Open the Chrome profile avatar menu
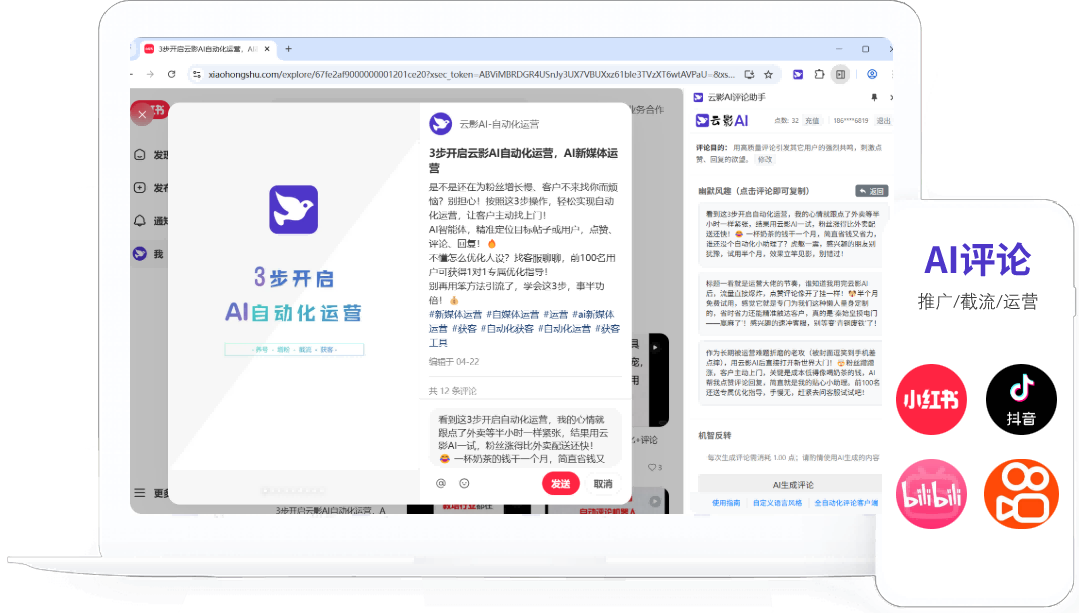This screenshot has height=613, width=1091. click(872, 74)
